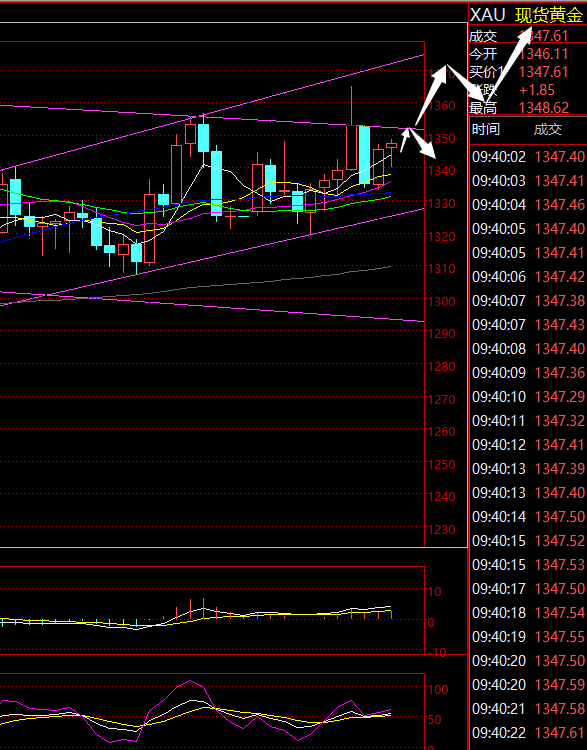The image size is (587, 750).
Task: Click the 1300 price axis label
Action: [x=442, y=302]
